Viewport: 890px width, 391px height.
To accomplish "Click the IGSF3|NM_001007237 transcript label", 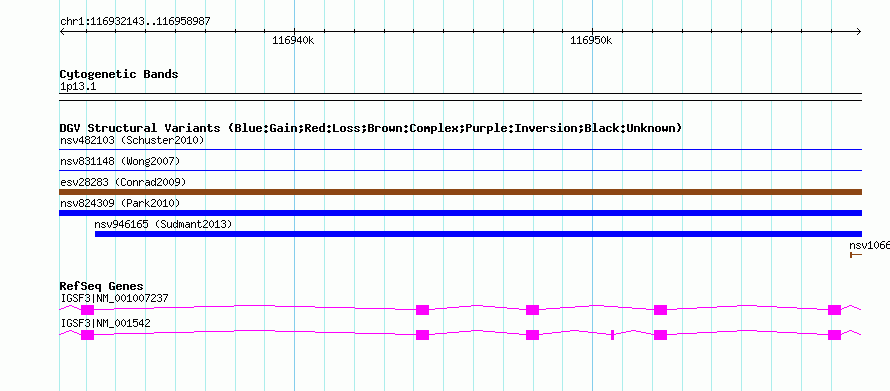I will [x=114, y=298].
